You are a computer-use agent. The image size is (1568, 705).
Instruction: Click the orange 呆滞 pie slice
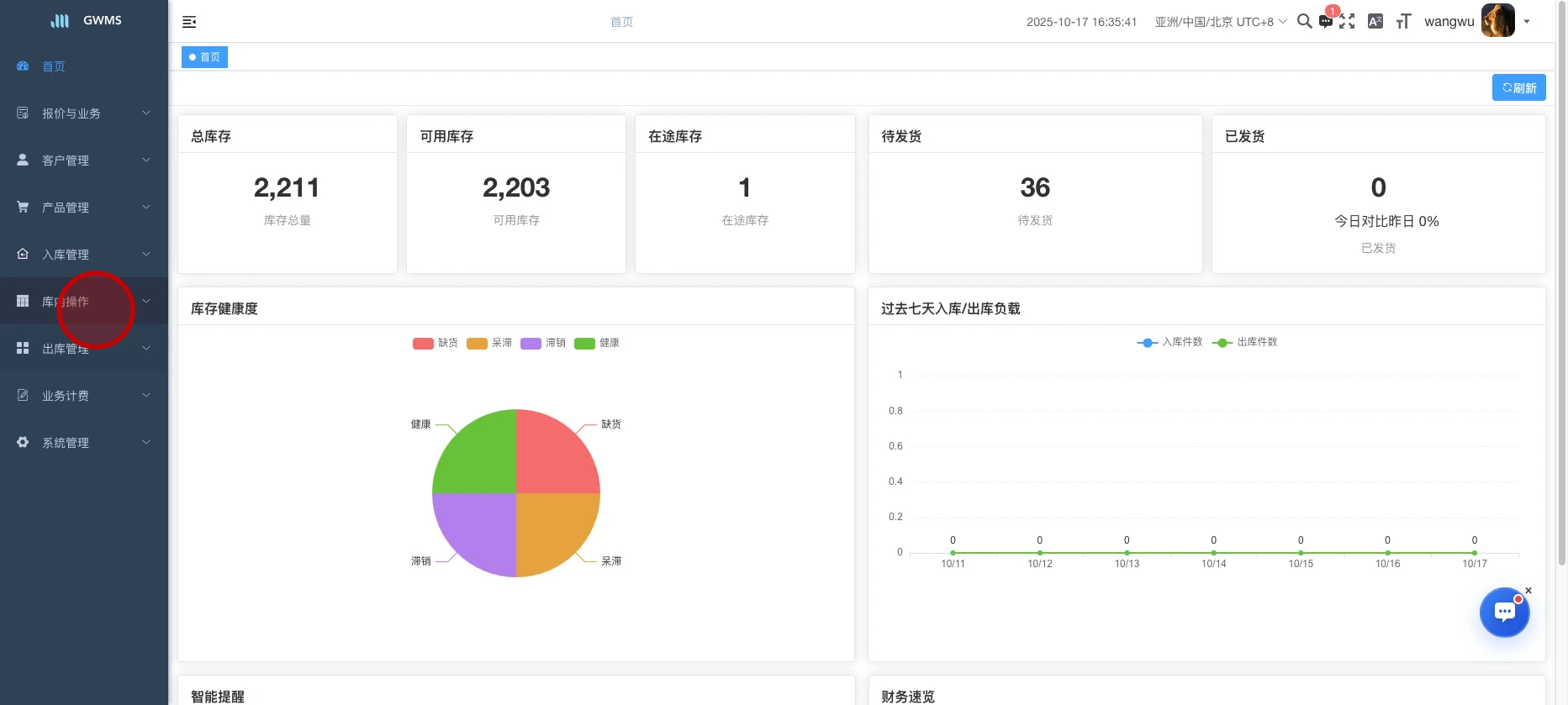[x=553, y=529]
